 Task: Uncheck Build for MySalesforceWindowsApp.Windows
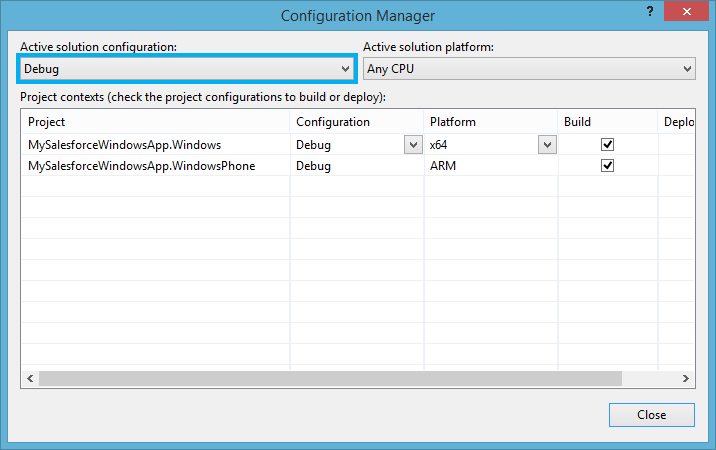(x=607, y=144)
